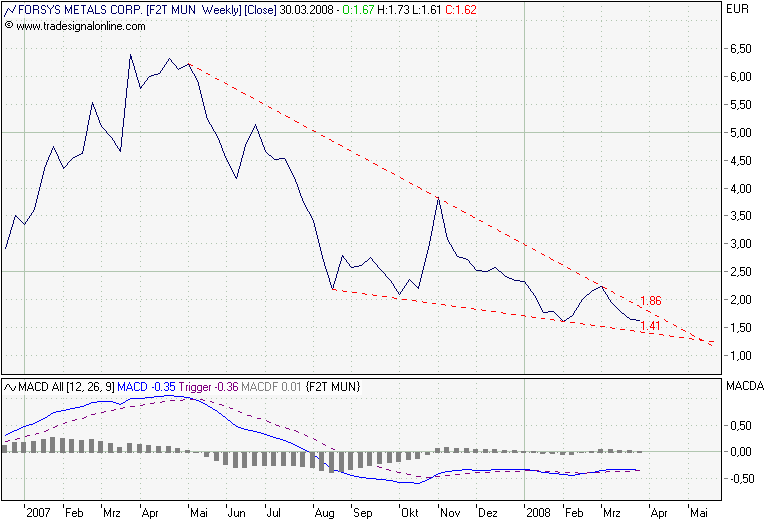Click the purple Trigger -0.36 value
Image resolution: width=769 pixels, height=520 pixels.
point(208,387)
